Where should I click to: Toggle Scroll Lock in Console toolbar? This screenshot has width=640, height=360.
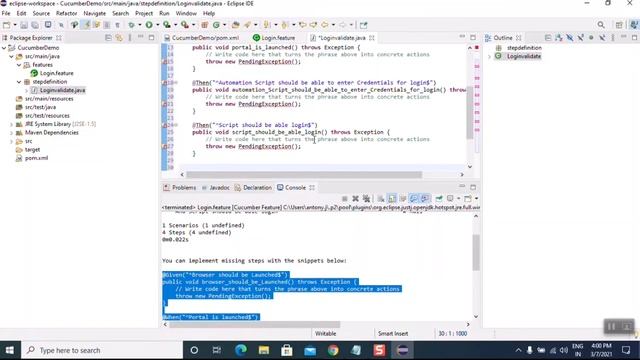[x=392, y=198]
